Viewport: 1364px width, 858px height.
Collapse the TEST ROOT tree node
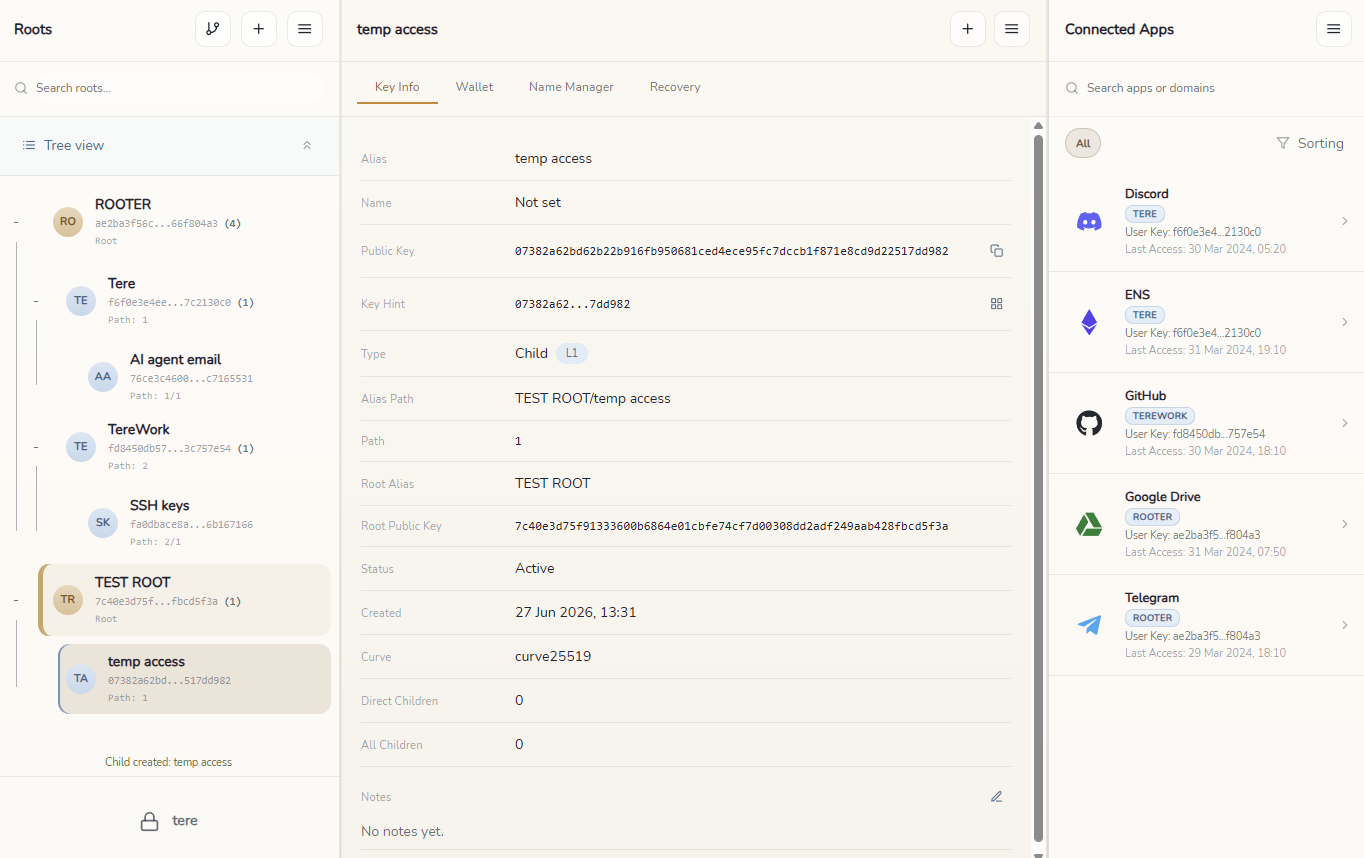pyautogui.click(x=16, y=600)
